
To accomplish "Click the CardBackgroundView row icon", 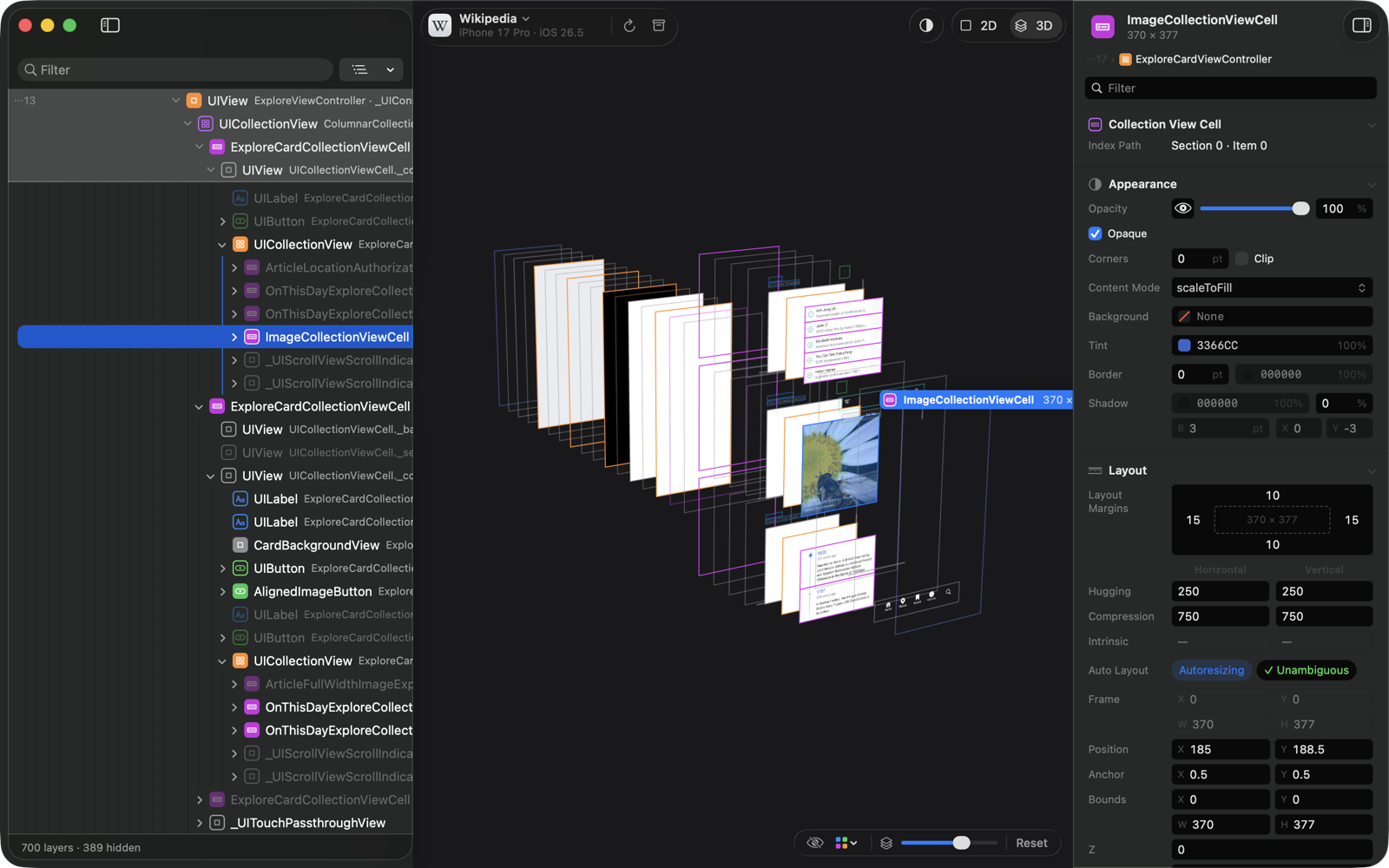I will [x=240, y=545].
